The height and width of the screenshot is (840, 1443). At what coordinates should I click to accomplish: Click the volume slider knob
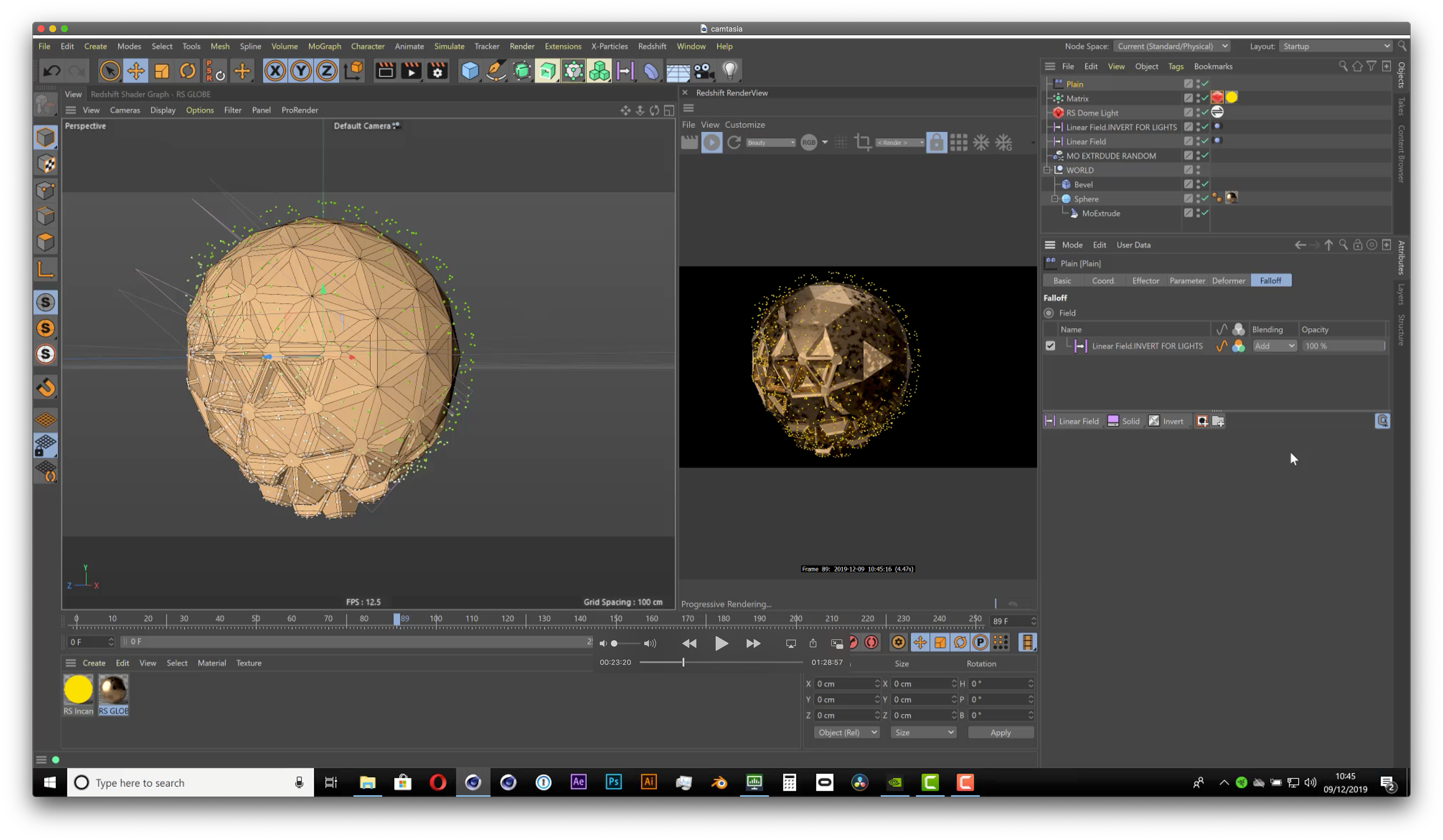(x=614, y=644)
